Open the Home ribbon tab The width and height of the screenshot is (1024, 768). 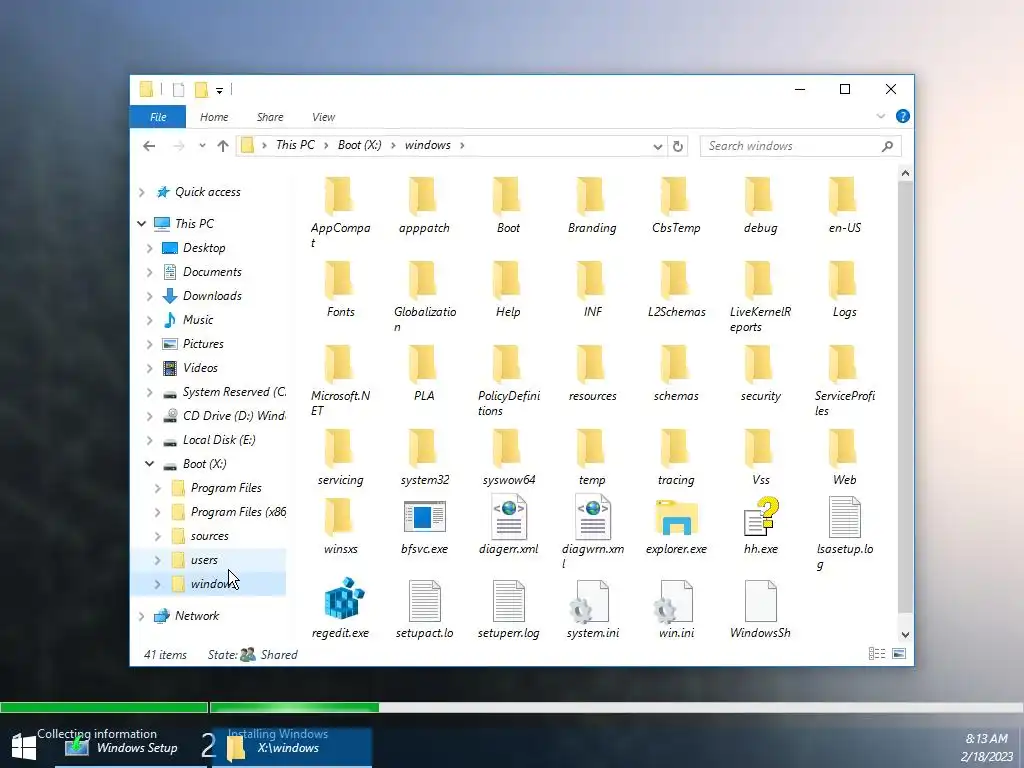click(214, 117)
